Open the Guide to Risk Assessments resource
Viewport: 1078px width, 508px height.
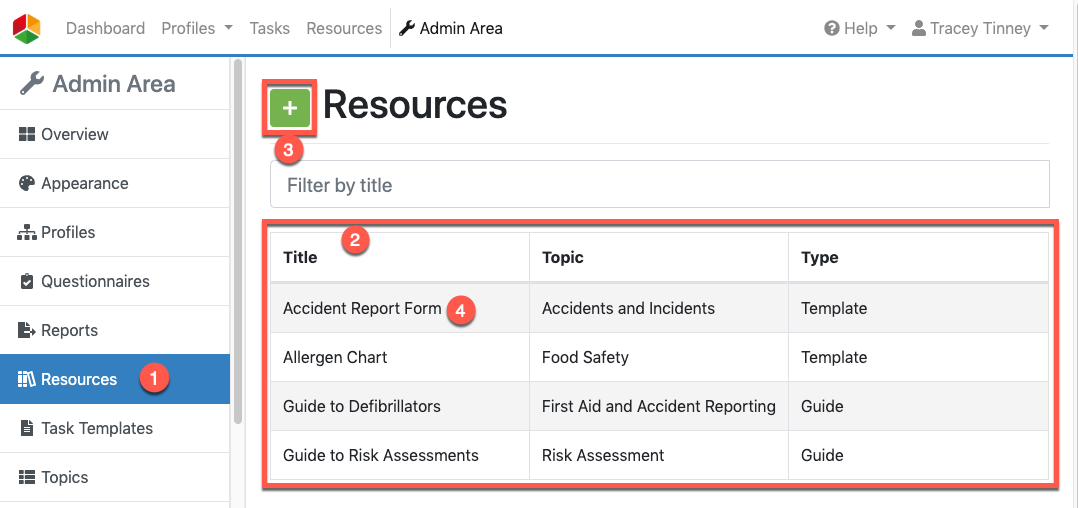click(x=381, y=455)
